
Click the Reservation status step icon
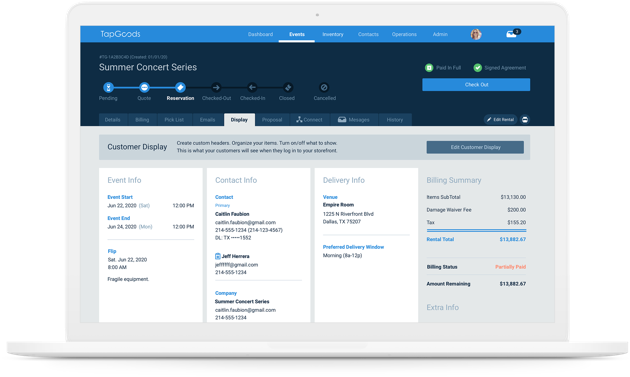point(180,87)
